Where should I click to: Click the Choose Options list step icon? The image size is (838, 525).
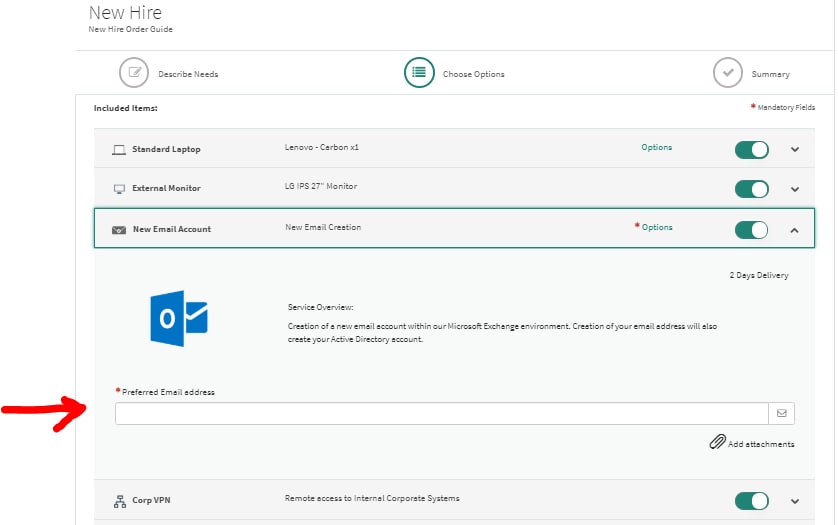click(x=419, y=73)
